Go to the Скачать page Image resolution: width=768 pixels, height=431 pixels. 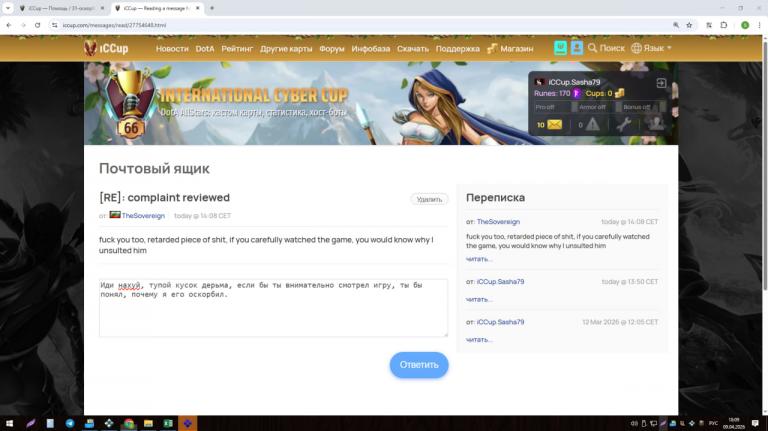[413, 48]
